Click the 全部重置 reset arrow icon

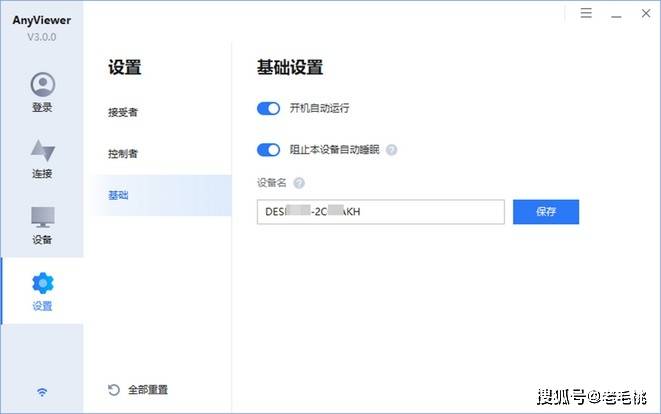[x=113, y=390]
